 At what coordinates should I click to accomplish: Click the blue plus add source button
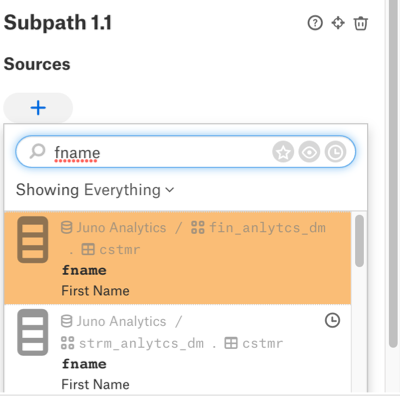click(x=38, y=108)
